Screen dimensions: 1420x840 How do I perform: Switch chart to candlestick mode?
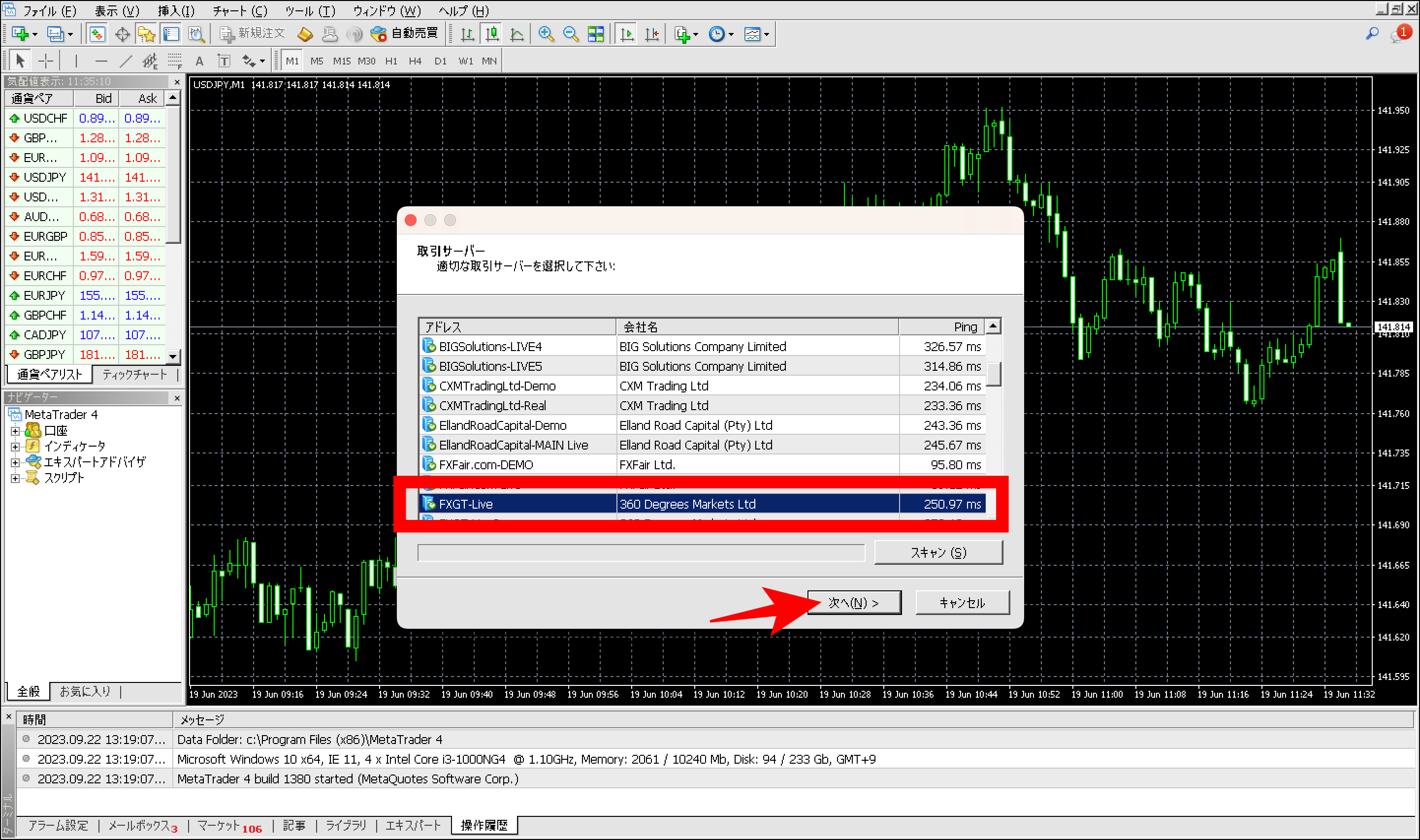pos(492,34)
